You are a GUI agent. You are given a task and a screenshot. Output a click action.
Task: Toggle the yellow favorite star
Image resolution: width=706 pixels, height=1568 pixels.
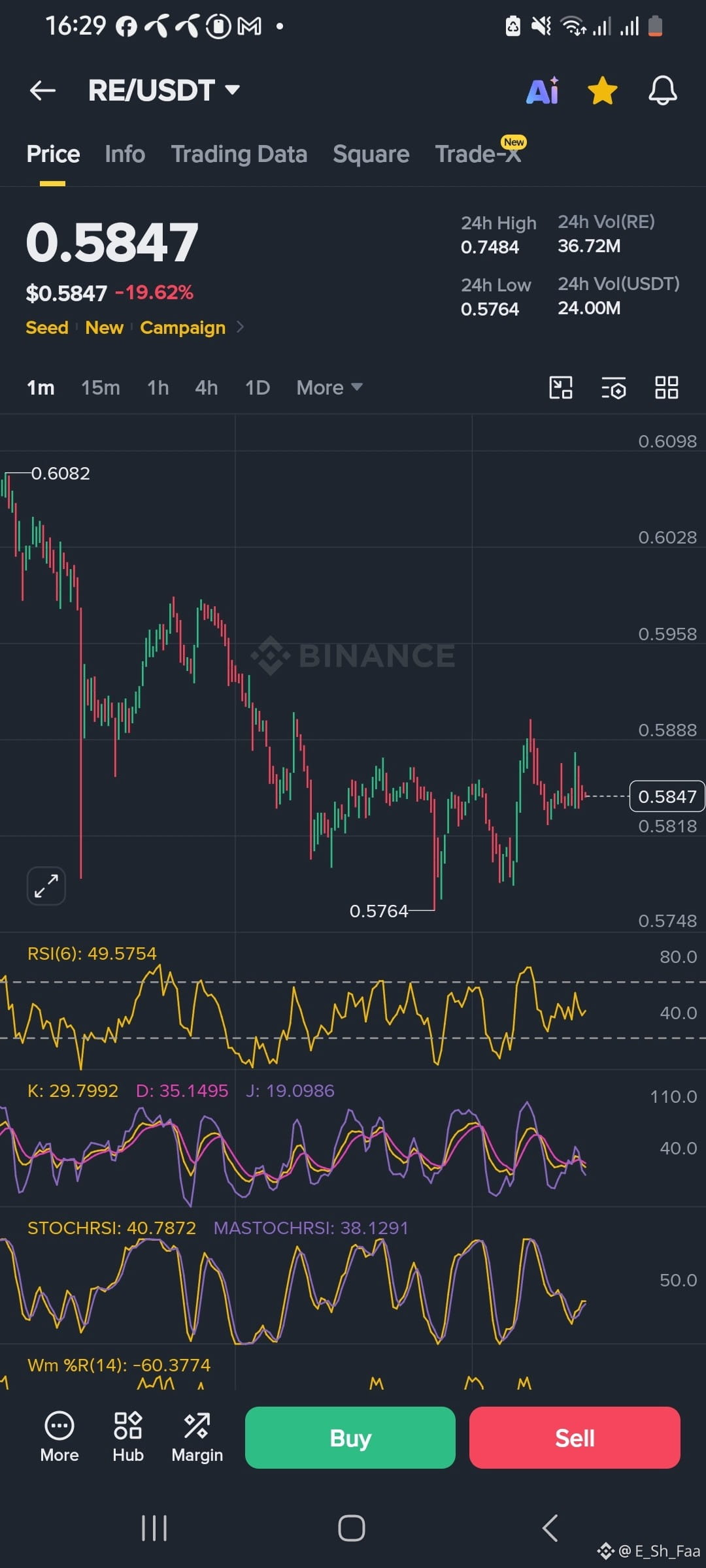coord(602,90)
